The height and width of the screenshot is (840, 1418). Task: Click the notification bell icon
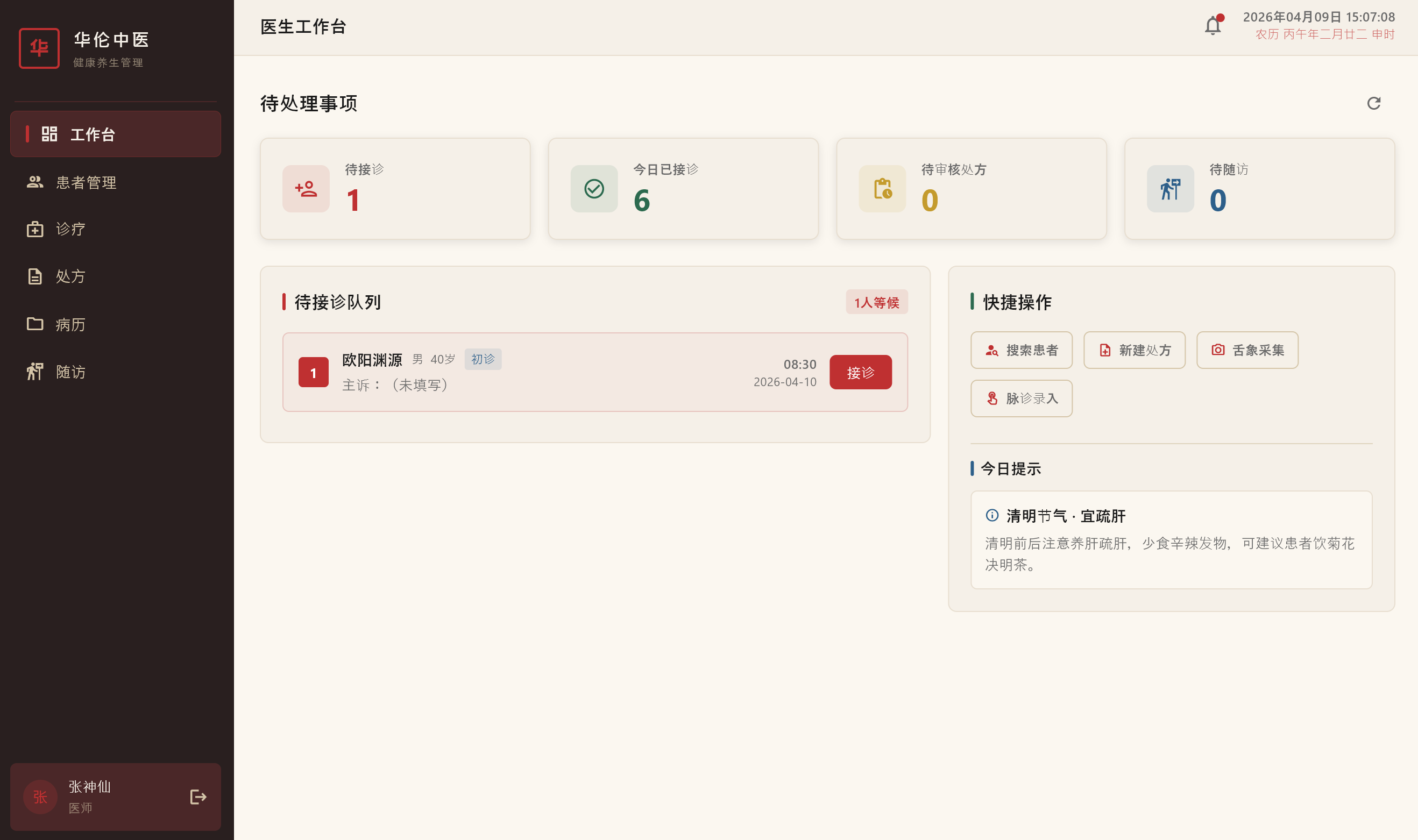pyautogui.click(x=1212, y=26)
